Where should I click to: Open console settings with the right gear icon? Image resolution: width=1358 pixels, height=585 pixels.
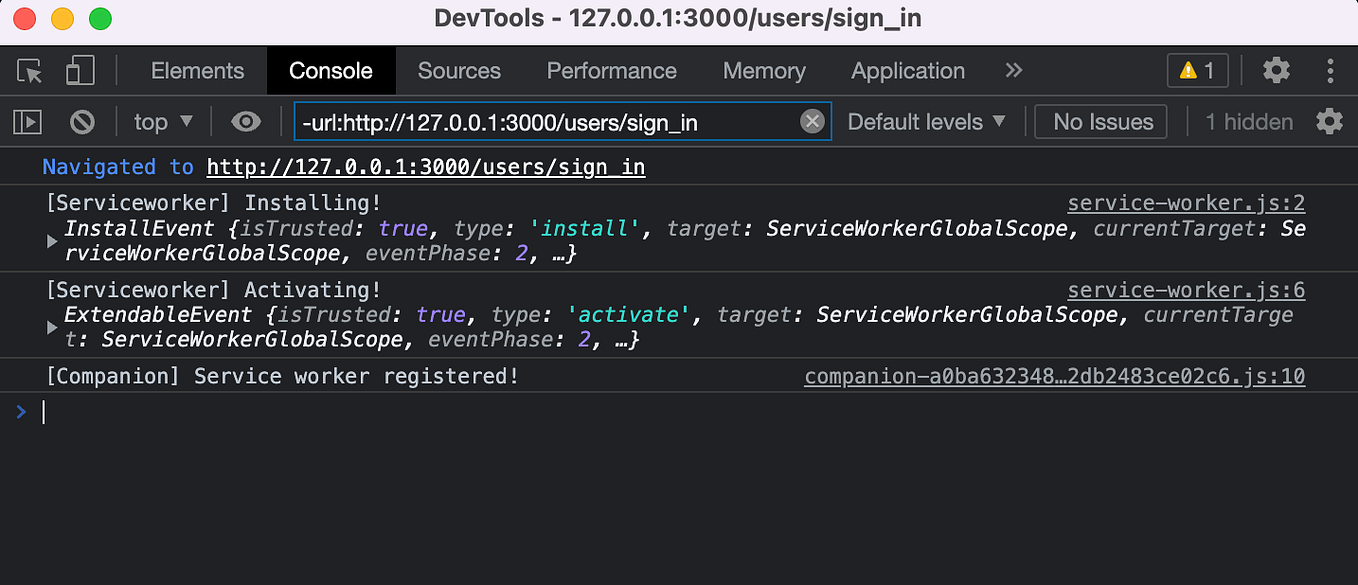1330,121
